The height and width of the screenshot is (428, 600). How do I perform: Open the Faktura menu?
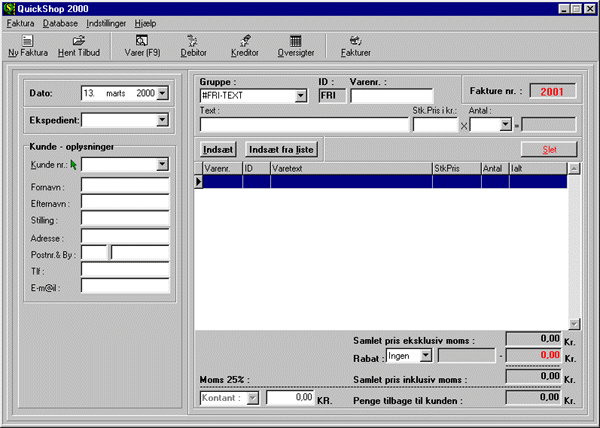tap(20, 23)
